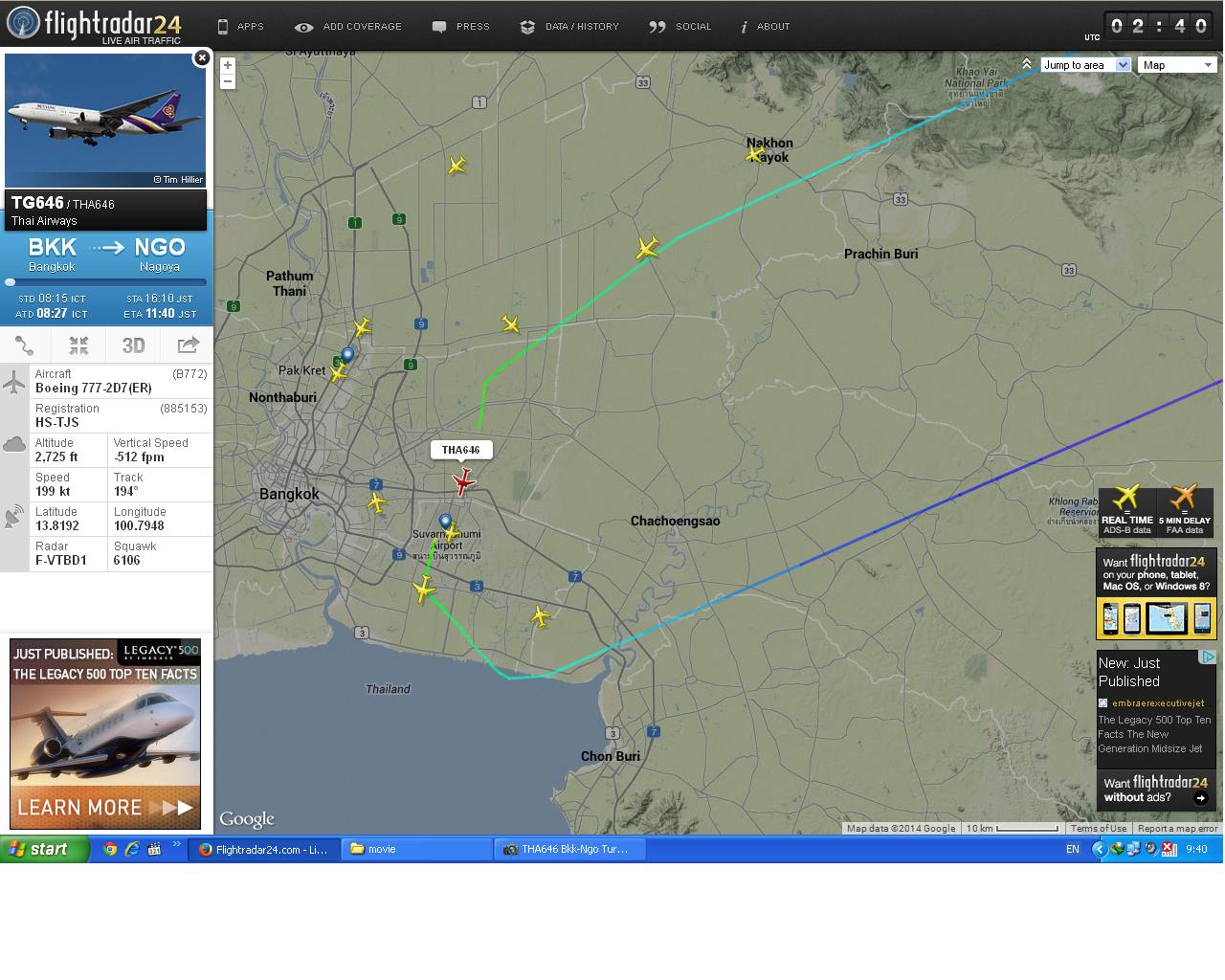Zoom out the map with minus button

pos(228,81)
